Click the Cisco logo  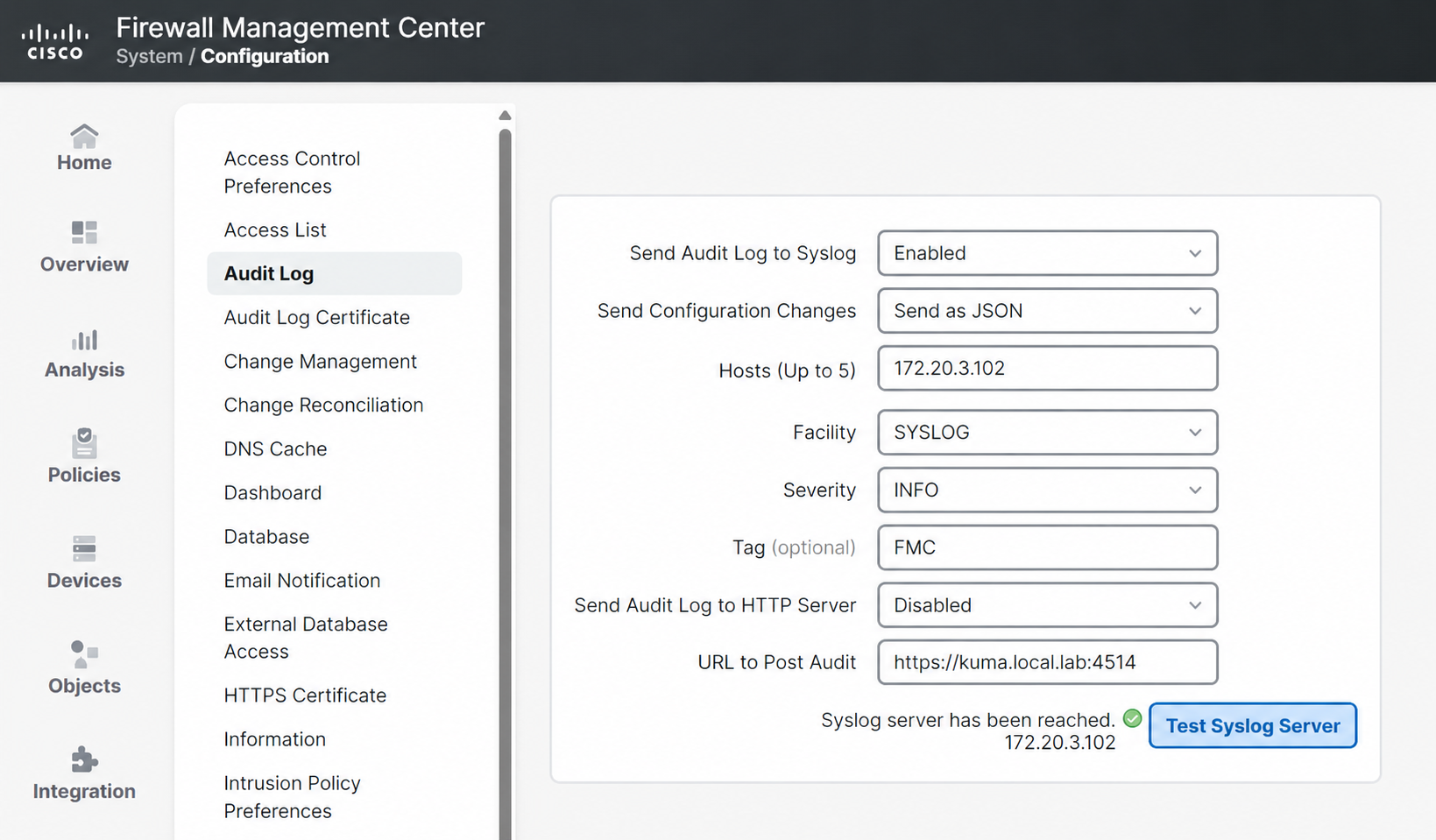[55, 42]
